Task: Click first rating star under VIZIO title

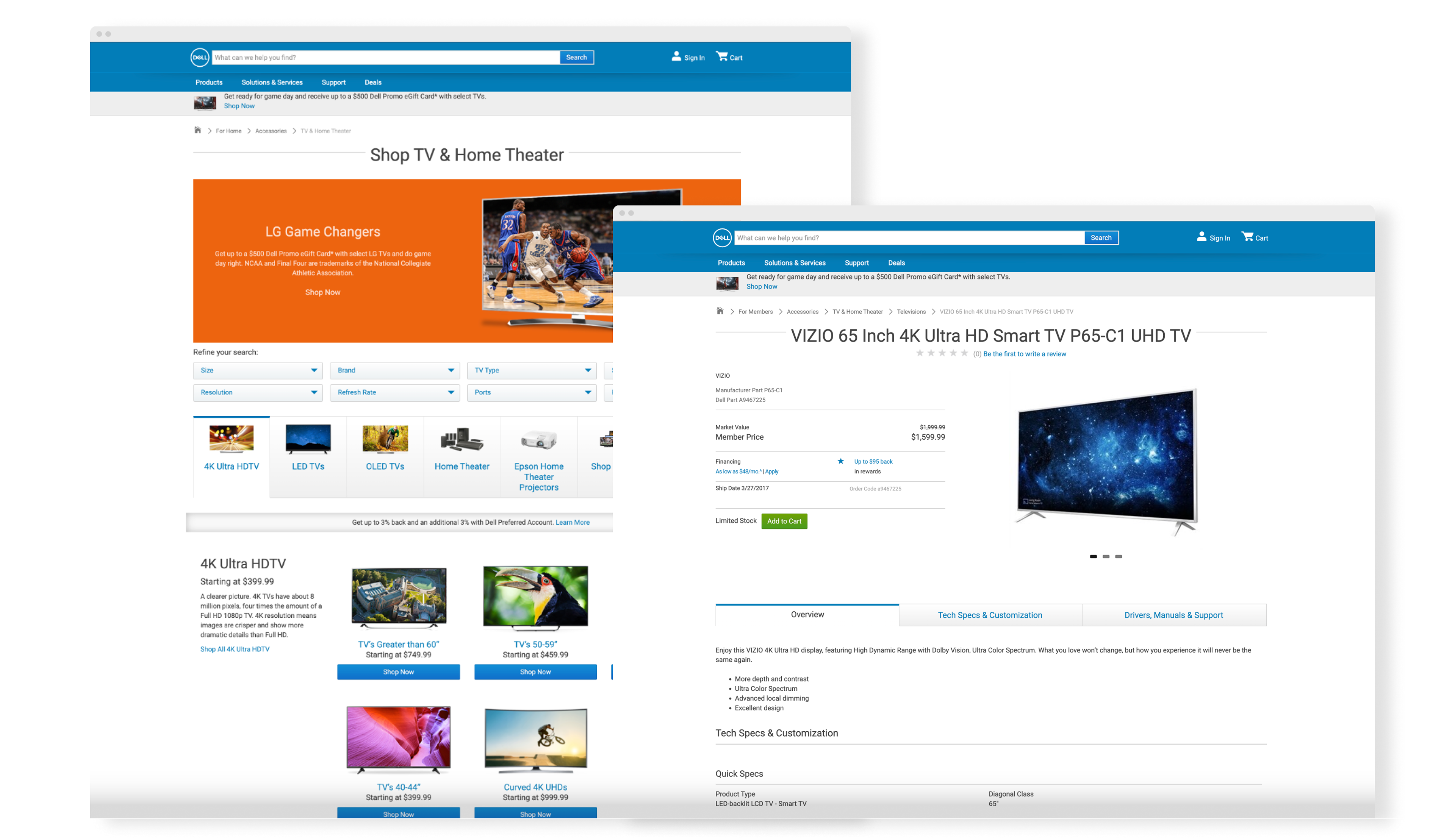Action: pyautogui.click(x=919, y=353)
